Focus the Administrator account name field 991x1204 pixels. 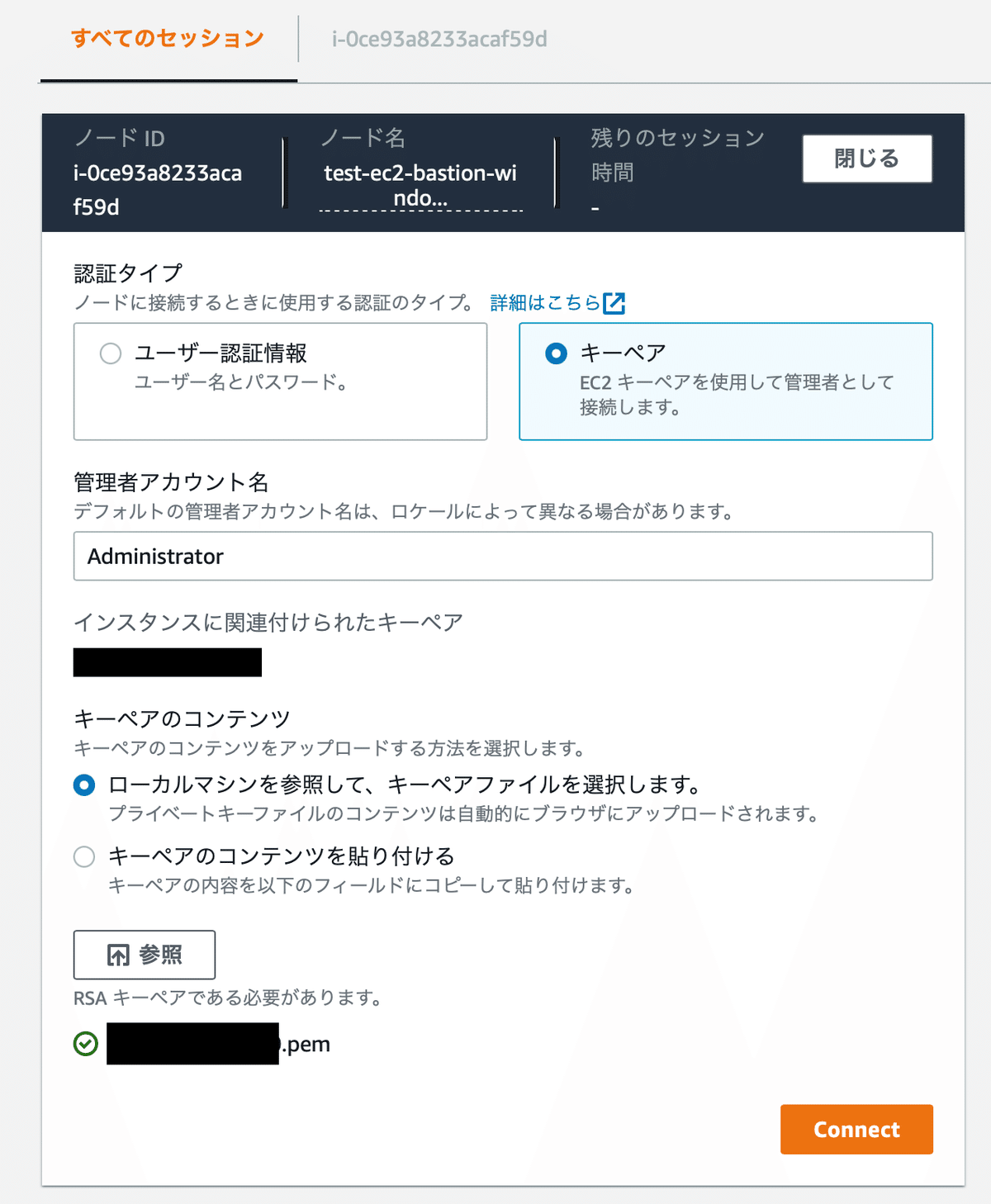click(503, 556)
